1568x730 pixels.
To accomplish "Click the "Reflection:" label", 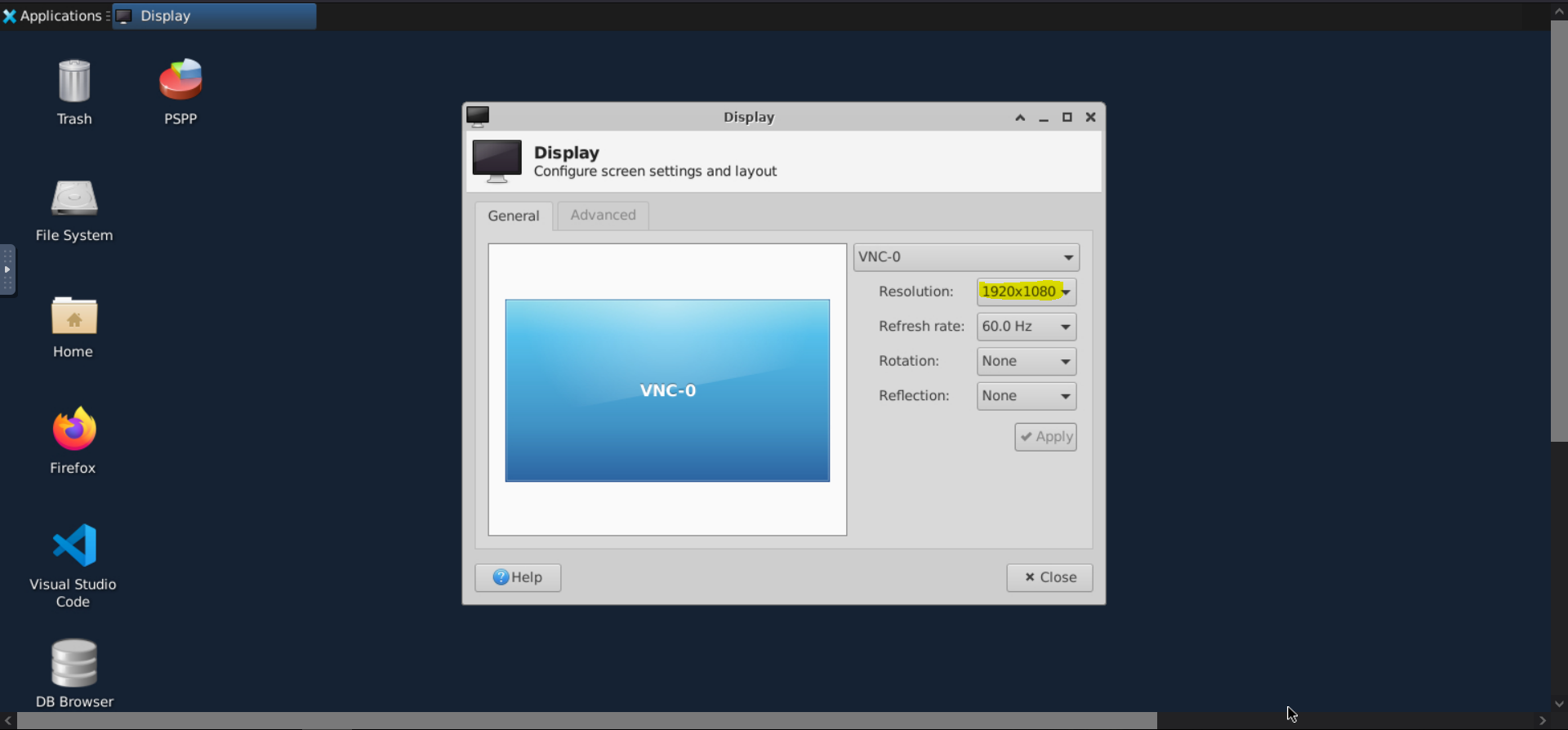I will tap(914, 396).
